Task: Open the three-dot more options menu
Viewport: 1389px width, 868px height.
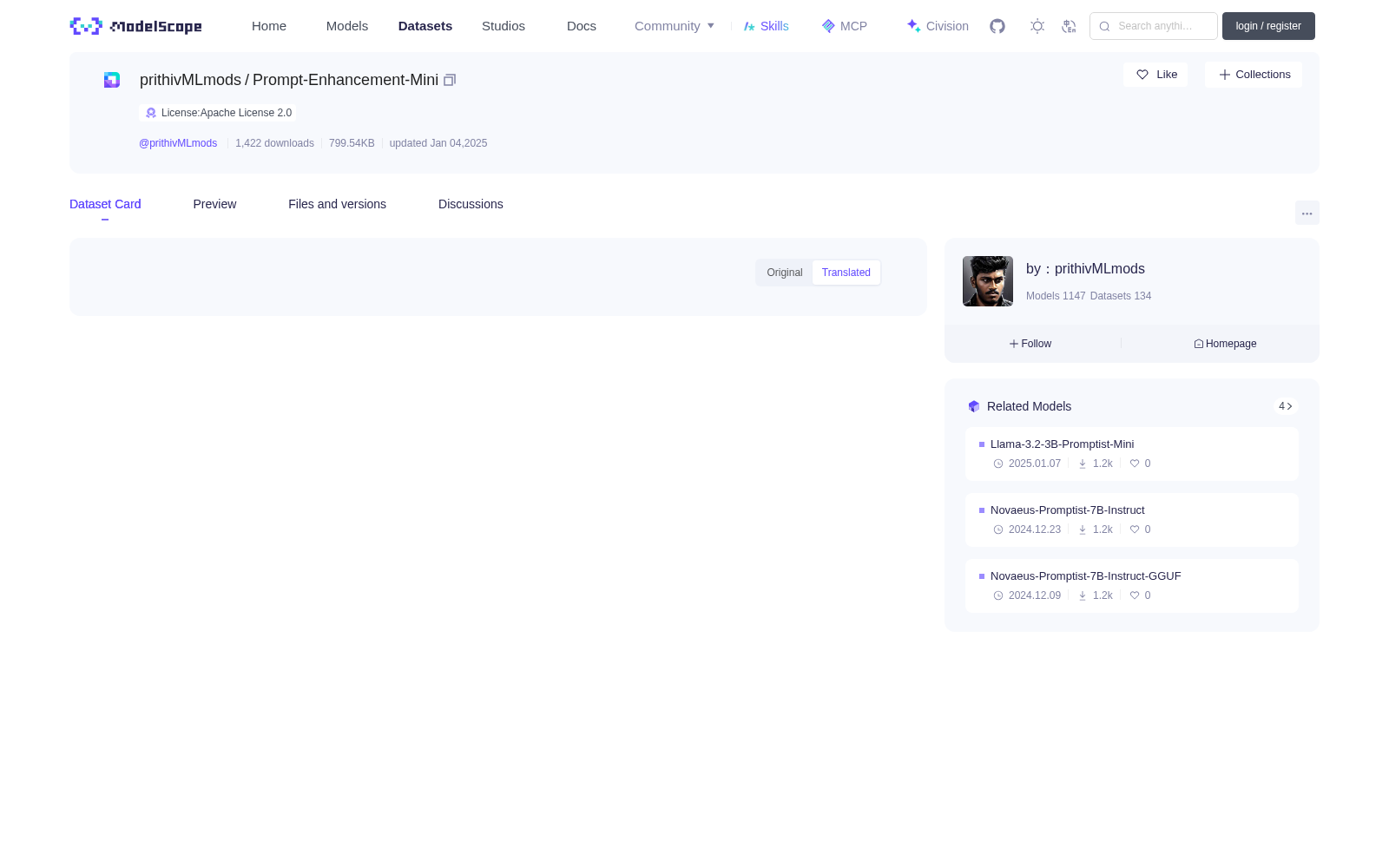Action: [1307, 213]
